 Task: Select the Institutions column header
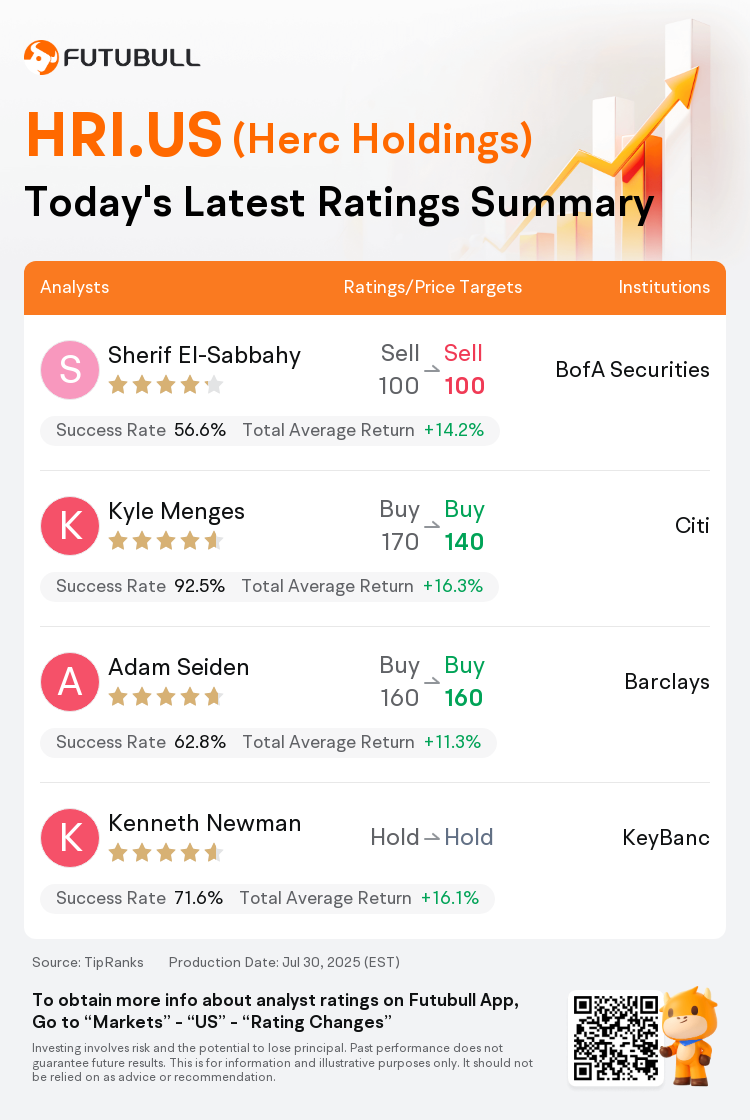(664, 287)
